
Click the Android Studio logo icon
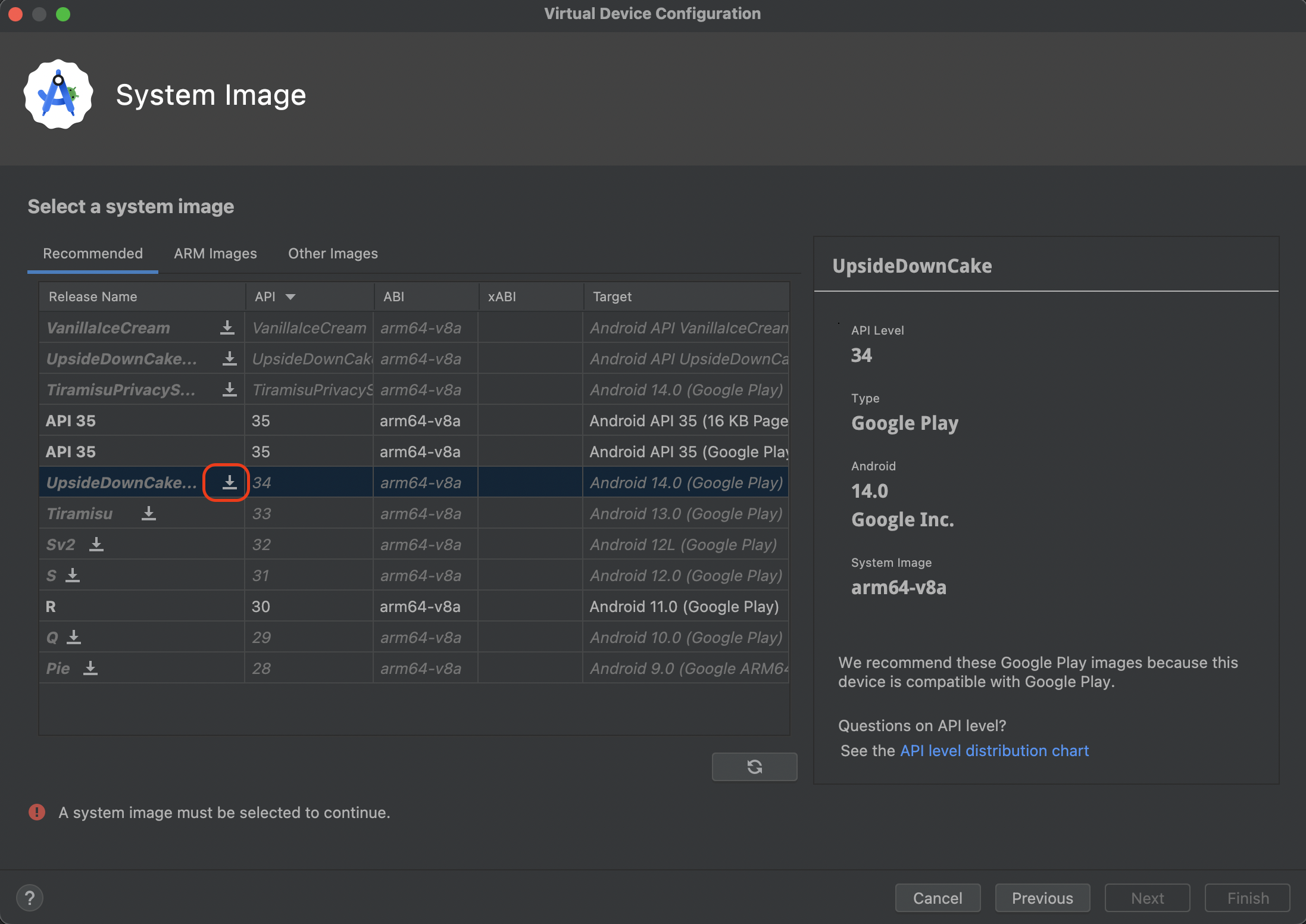click(58, 95)
